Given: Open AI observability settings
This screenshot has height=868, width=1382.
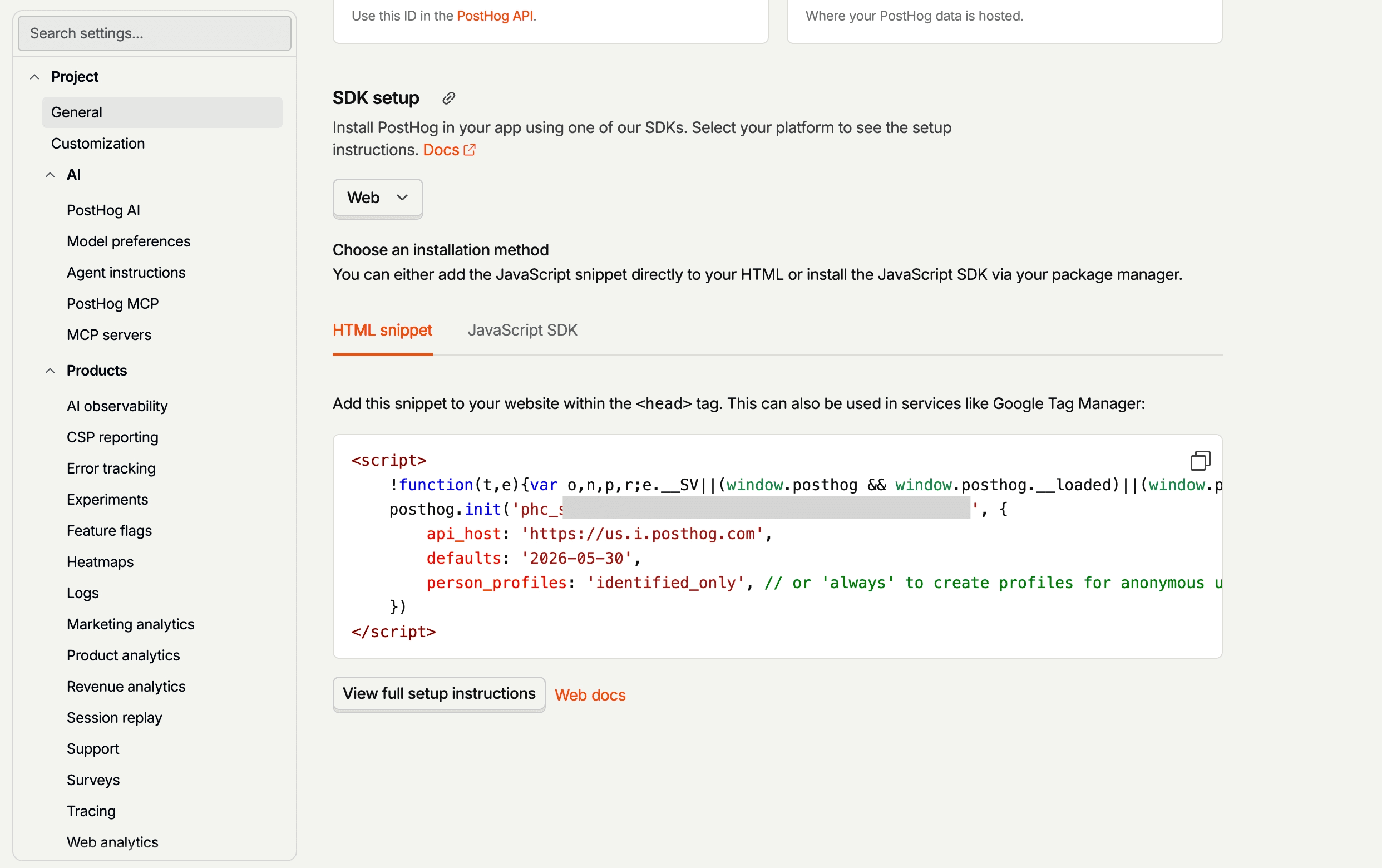Looking at the screenshot, I should coord(170,406).
